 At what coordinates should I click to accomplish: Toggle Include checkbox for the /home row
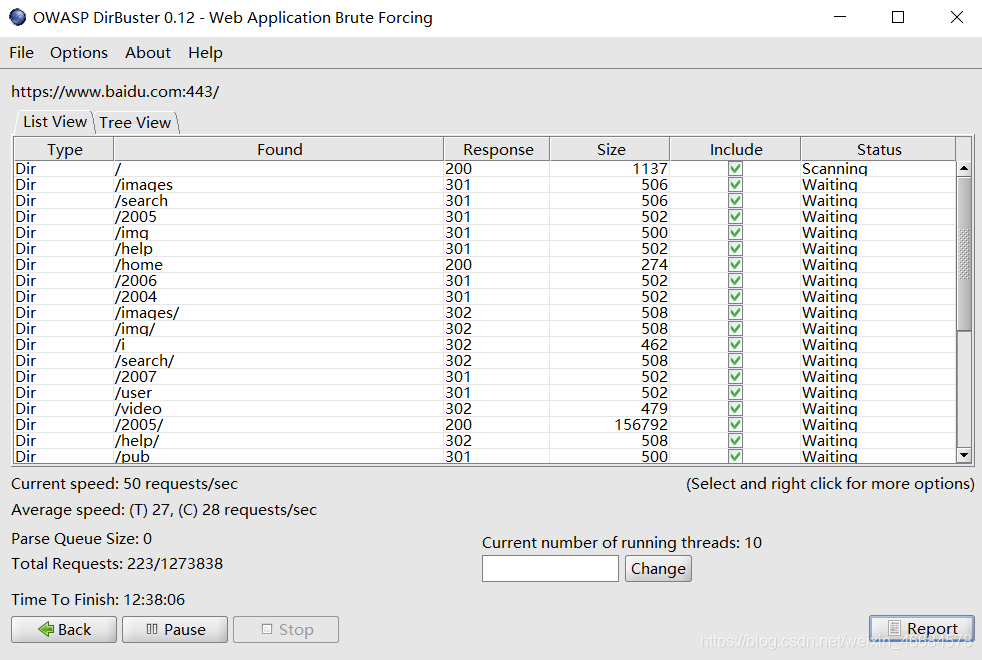735,264
